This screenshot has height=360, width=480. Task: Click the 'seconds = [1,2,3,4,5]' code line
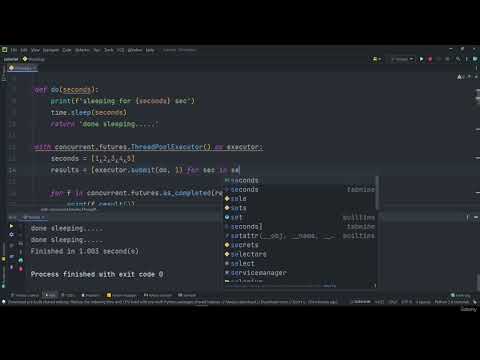[x=93, y=159]
